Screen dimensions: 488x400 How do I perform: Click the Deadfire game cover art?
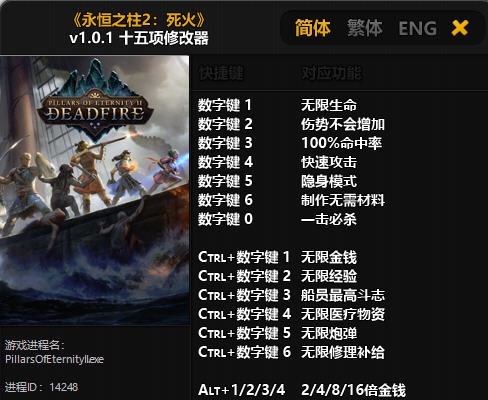pos(94,190)
